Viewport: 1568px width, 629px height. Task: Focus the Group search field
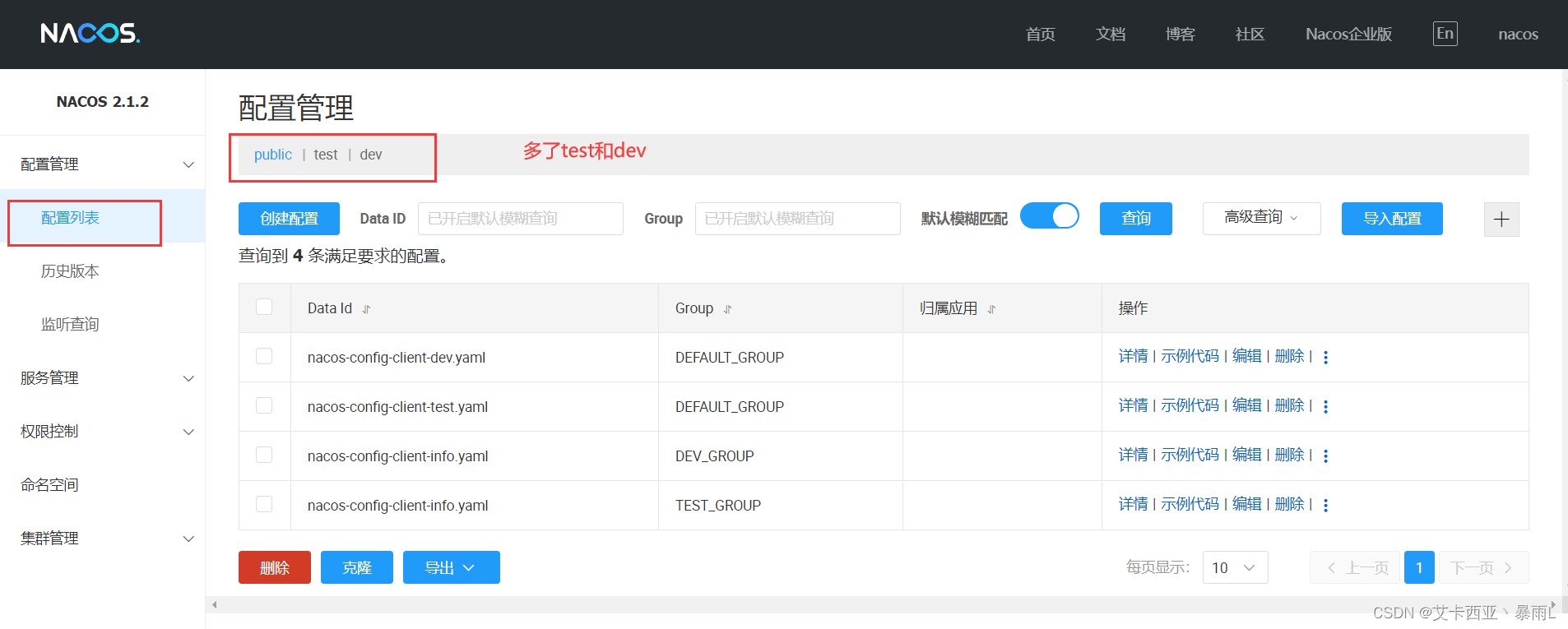[798, 219]
